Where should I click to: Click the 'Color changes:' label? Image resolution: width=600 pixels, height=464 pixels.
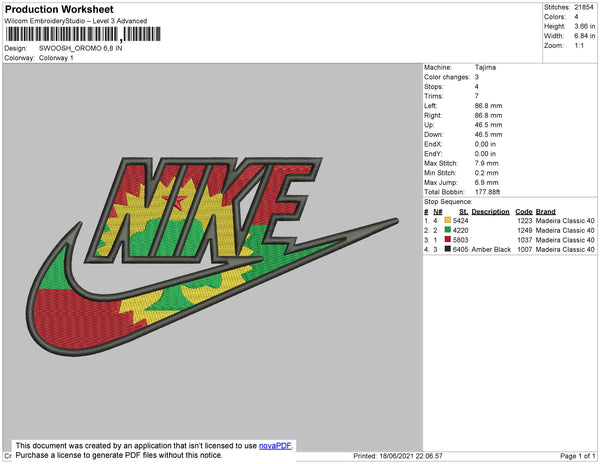point(447,77)
